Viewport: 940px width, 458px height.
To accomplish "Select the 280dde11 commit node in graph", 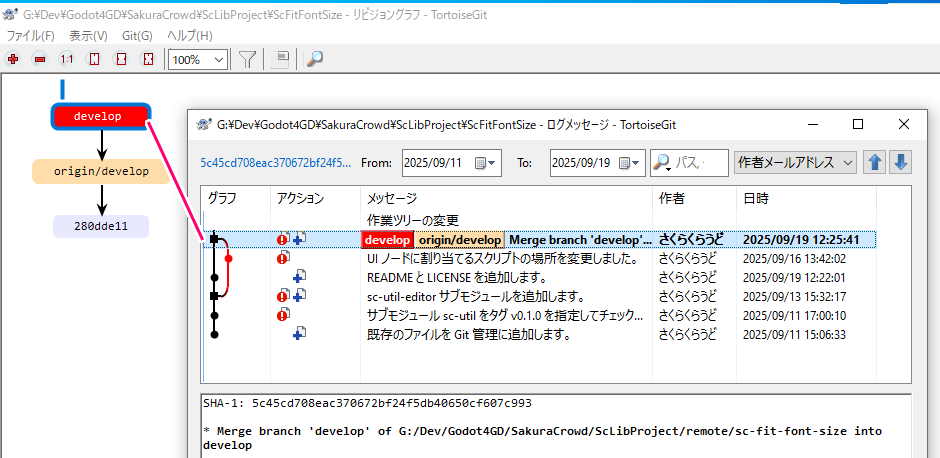I will (x=101, y=227).
